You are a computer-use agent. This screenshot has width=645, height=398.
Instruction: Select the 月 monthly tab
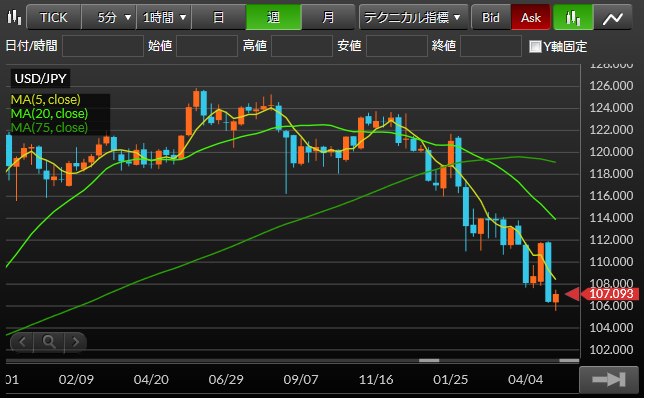[x=328, y=17]
